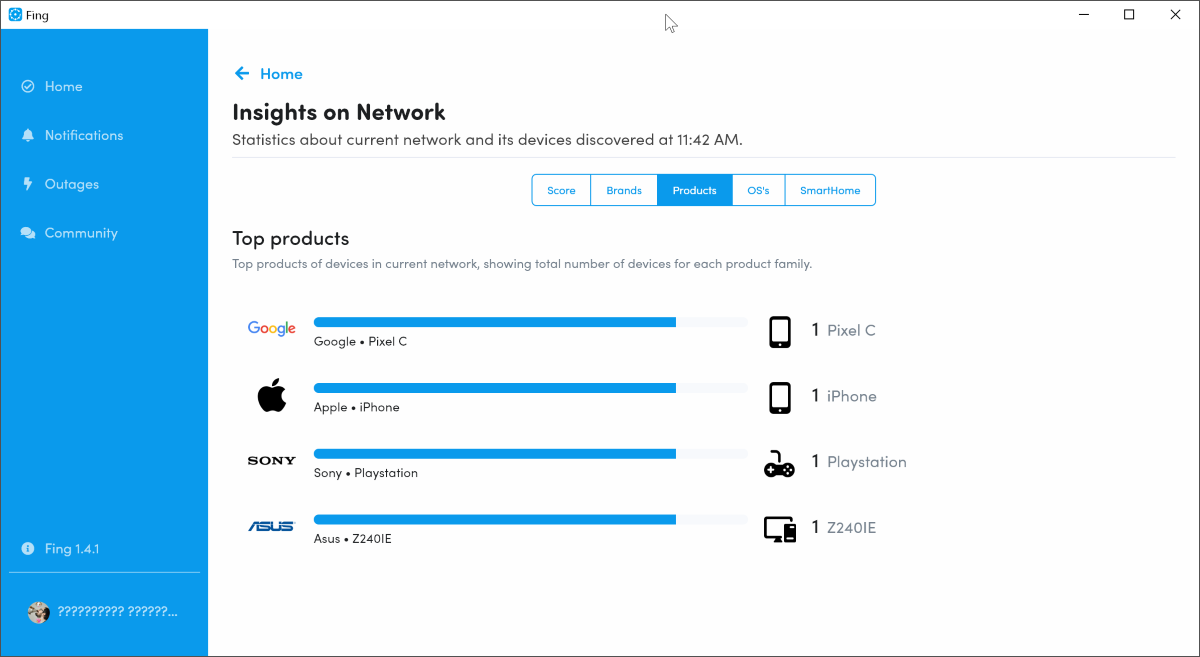This screenshot has height=657, width=1200.
Task: Click the Google logo
Action: coord(272,329)
